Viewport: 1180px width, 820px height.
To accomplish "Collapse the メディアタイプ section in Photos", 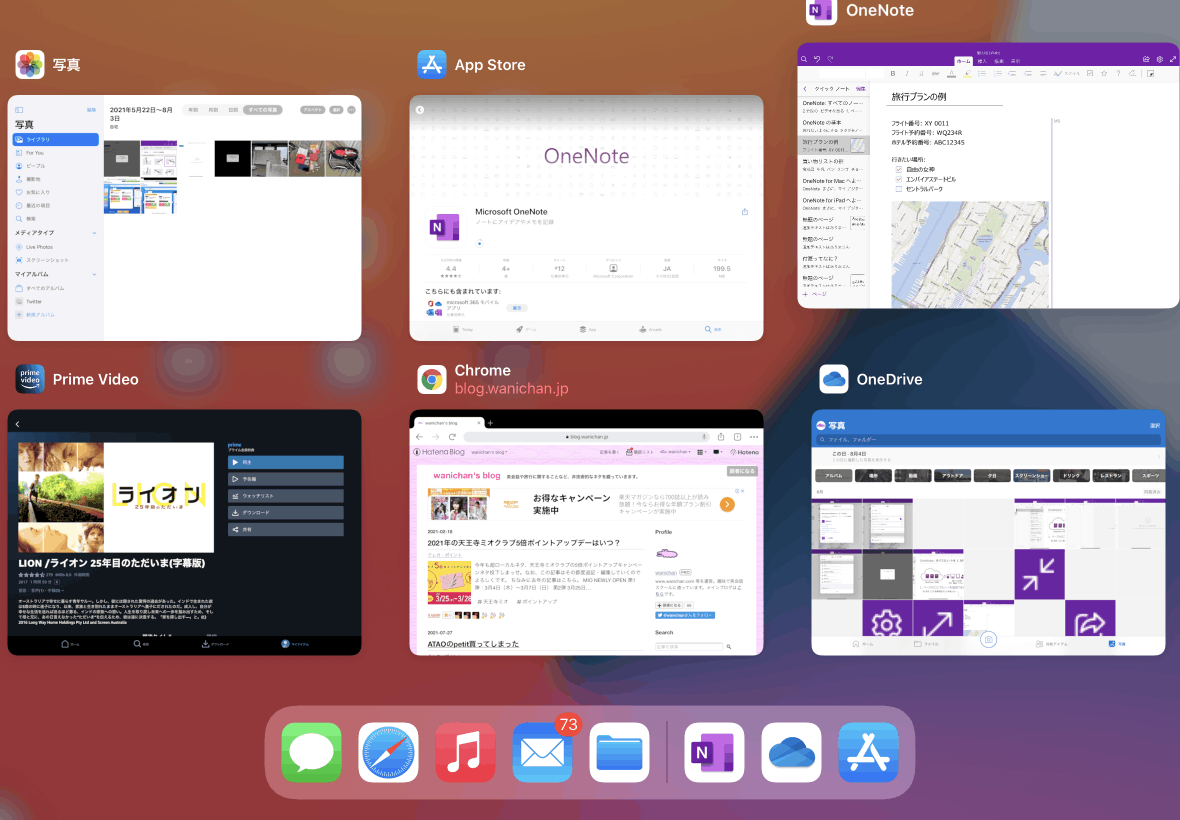I will click(94, 233).
